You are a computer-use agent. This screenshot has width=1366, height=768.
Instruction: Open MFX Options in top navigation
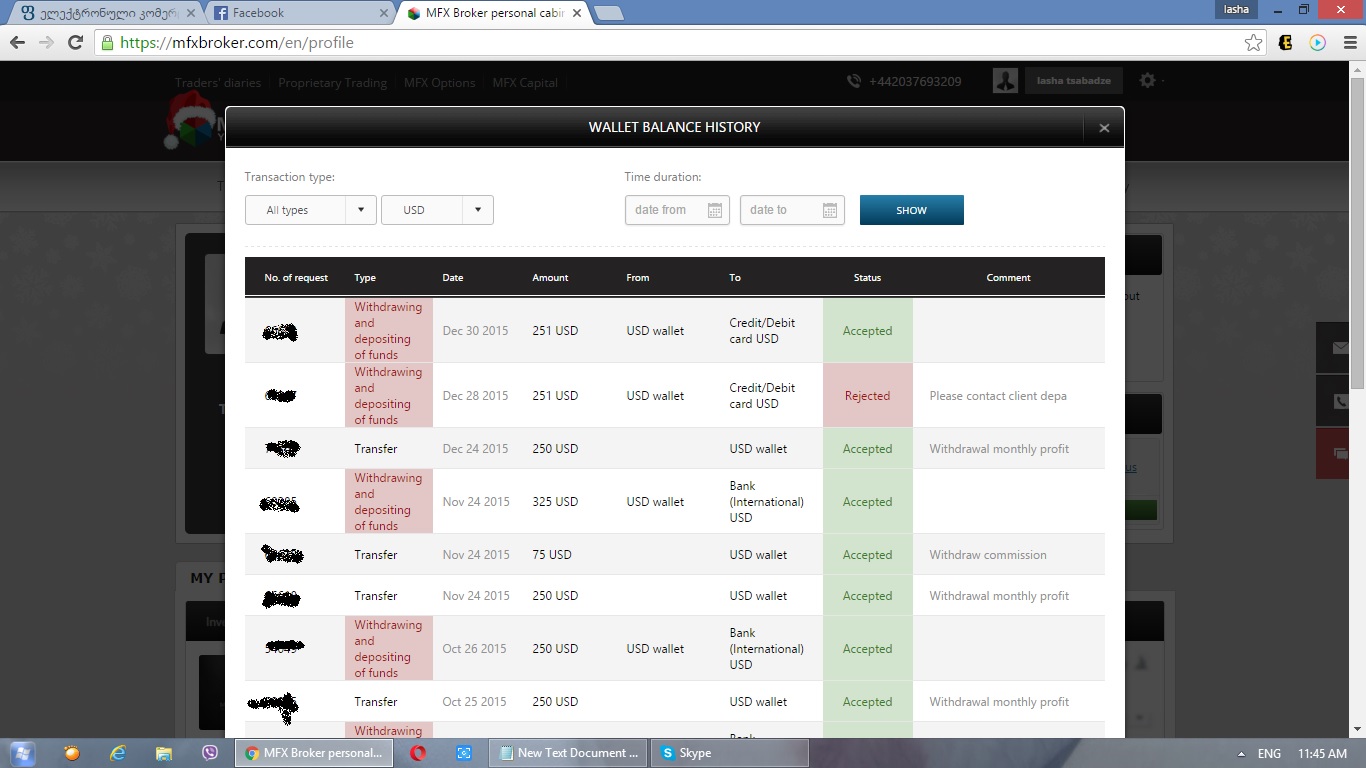pos(440,83)
